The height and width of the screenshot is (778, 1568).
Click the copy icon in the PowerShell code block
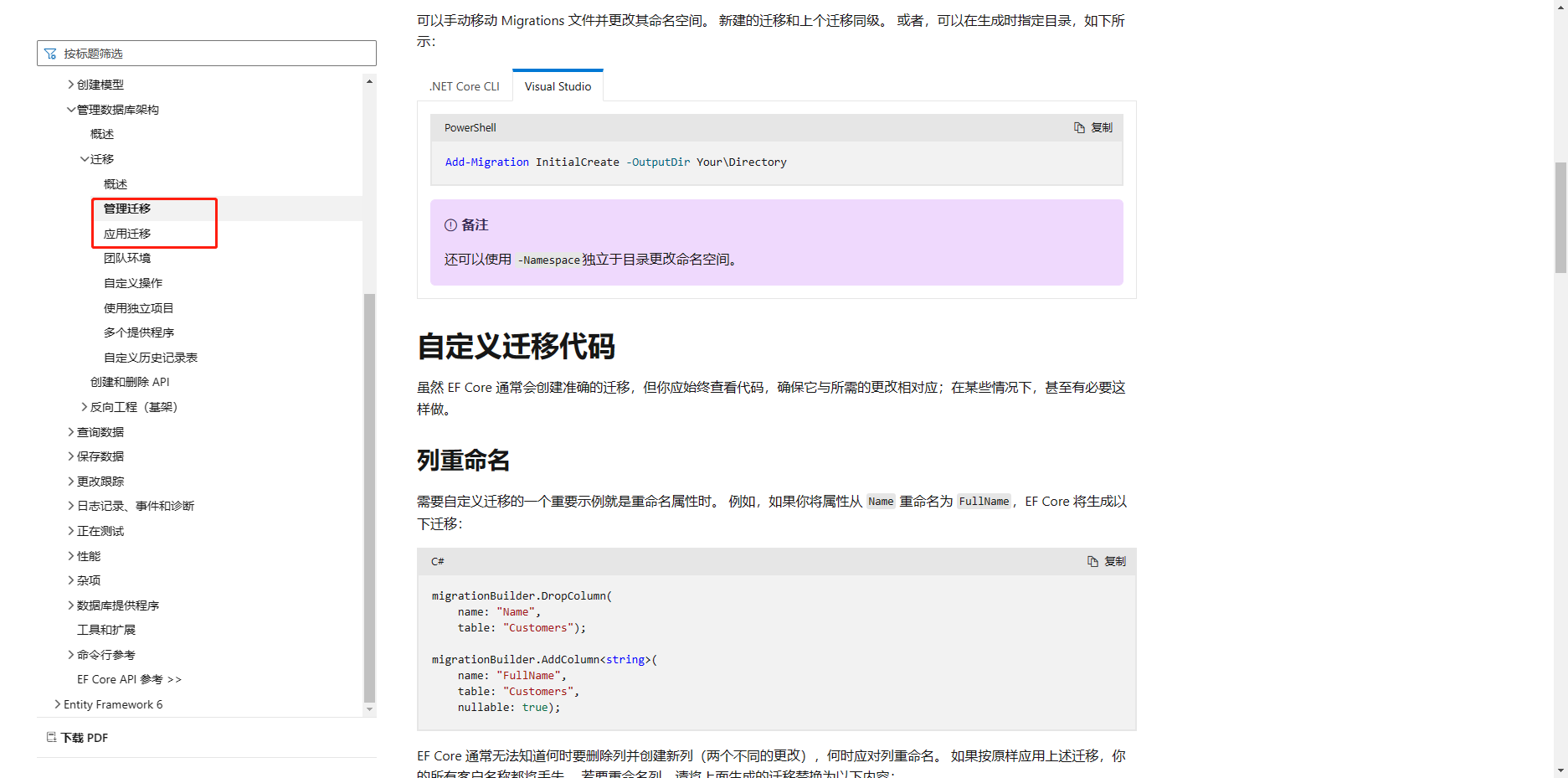(1079, 128)
